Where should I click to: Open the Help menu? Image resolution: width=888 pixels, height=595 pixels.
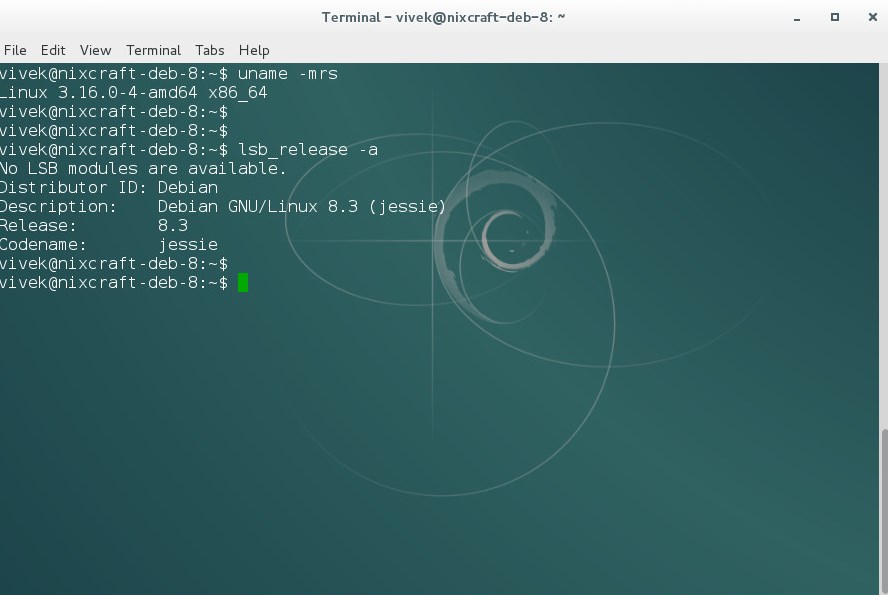coord(254,50)
